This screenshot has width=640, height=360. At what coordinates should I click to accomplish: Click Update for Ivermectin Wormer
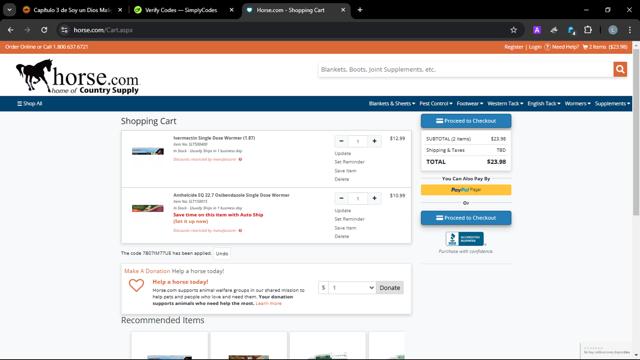pyautogui.click(x=342, y=153)
